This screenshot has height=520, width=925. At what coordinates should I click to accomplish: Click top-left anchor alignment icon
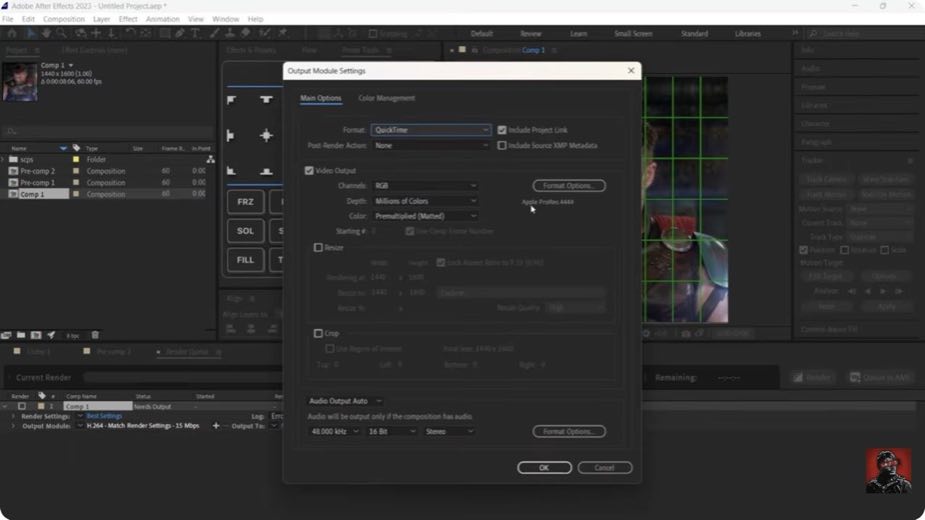click(x=231, y=100)
